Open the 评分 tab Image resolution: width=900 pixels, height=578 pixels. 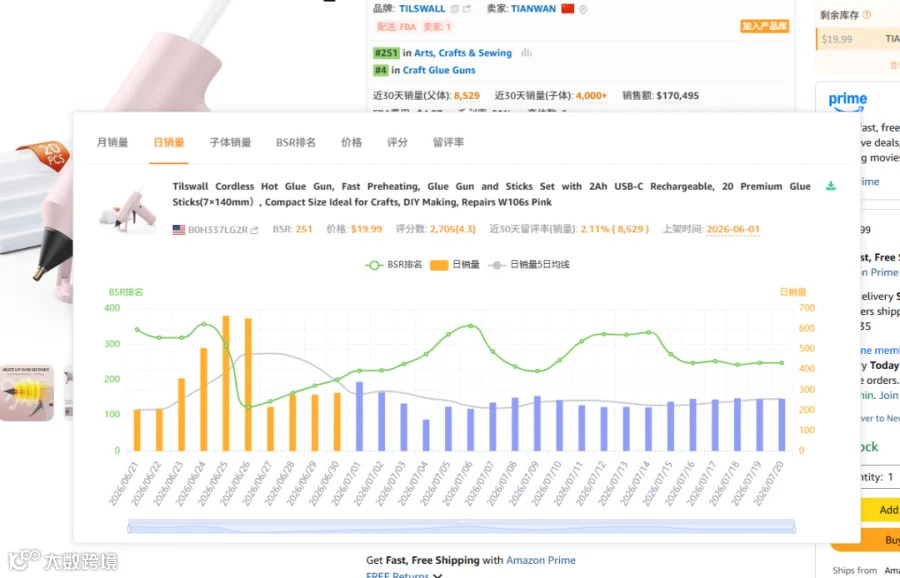point(397,142)
